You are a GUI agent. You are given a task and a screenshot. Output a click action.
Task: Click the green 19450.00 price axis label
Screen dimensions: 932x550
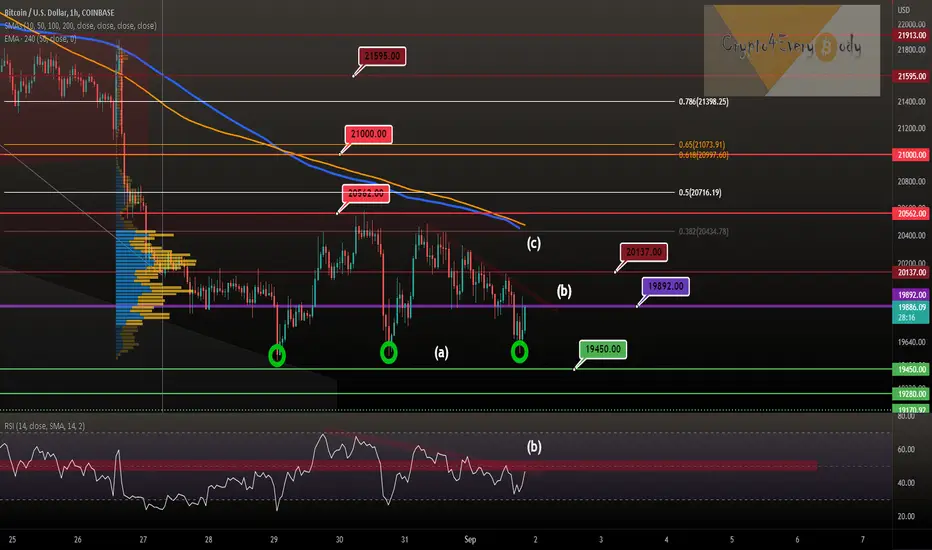(x=911, y=369)
